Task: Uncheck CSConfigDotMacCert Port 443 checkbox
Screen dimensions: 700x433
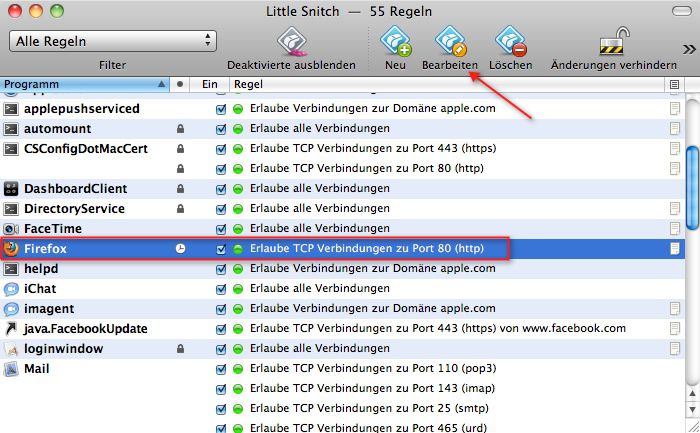Action: click(x=221, y=149)
